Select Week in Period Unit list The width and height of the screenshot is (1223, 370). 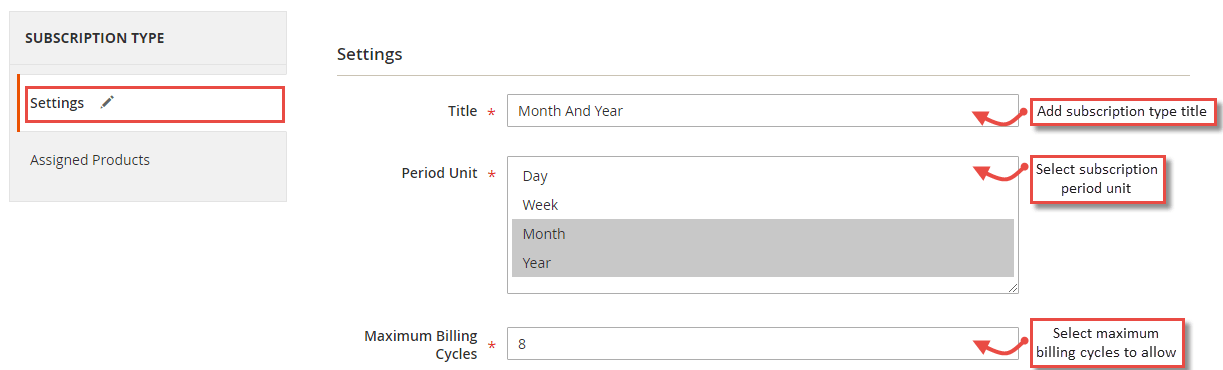(x=763, y=205)
